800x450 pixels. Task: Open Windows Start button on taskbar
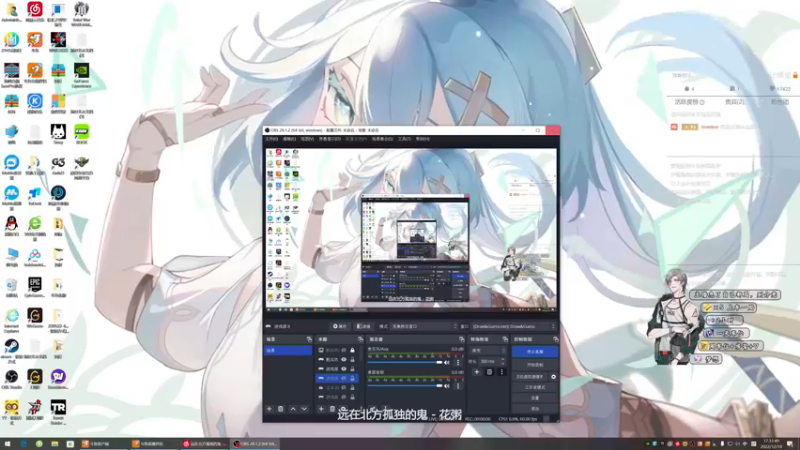7,444
